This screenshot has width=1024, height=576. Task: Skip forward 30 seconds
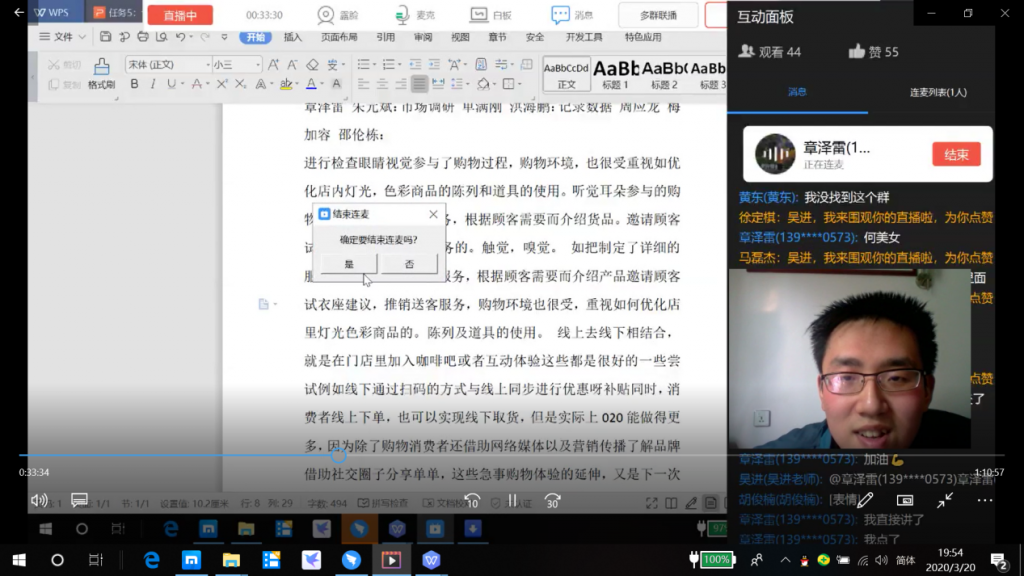click(552, 501)
